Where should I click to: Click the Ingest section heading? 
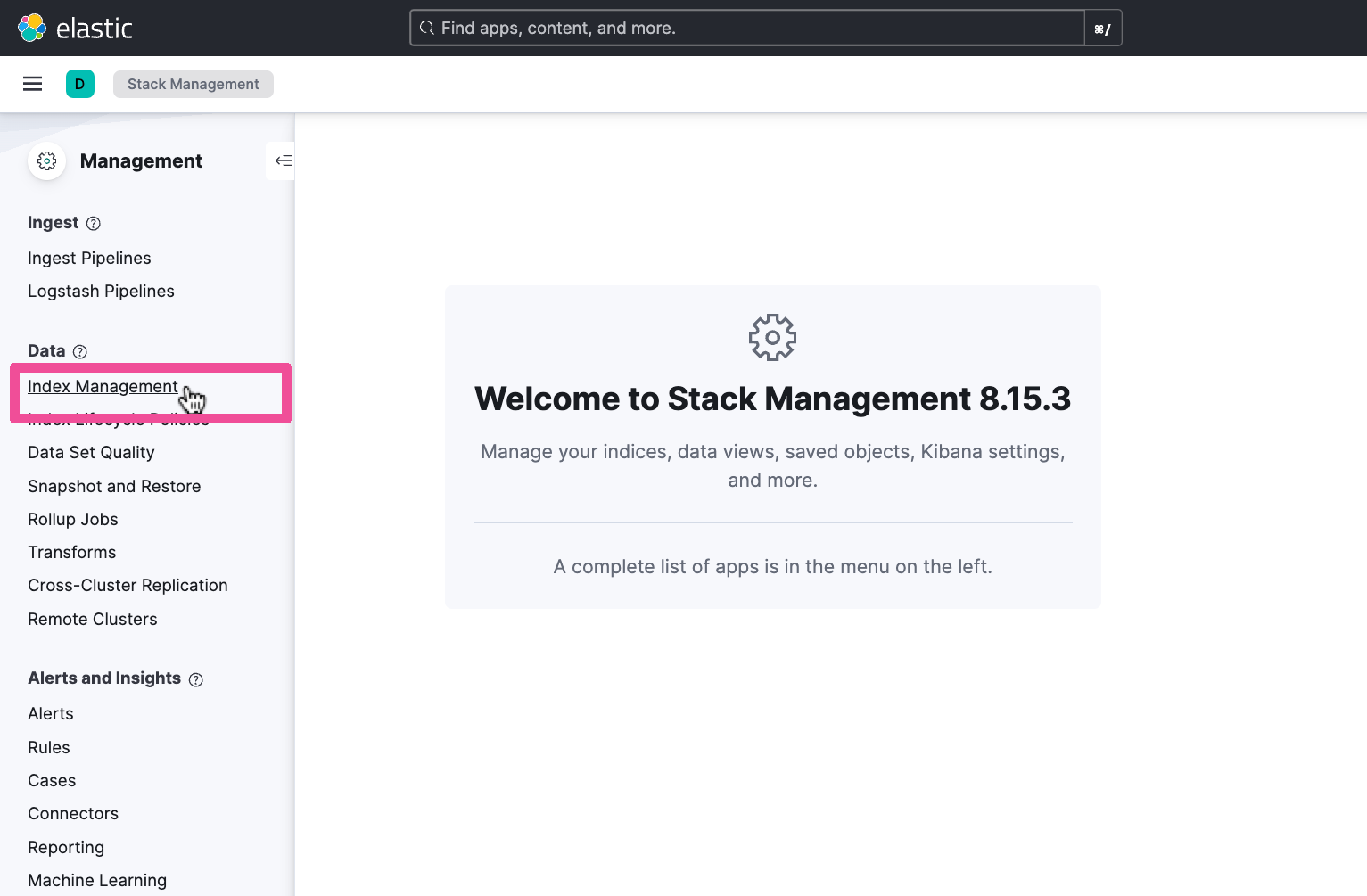coord(53,222)
